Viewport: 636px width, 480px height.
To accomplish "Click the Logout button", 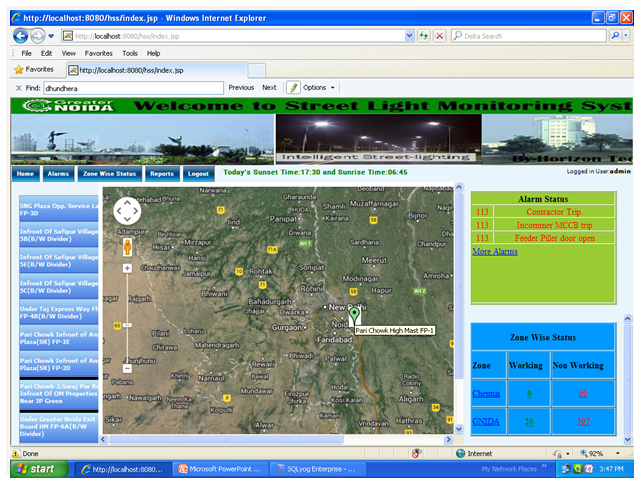I will (x=198, y=174).
